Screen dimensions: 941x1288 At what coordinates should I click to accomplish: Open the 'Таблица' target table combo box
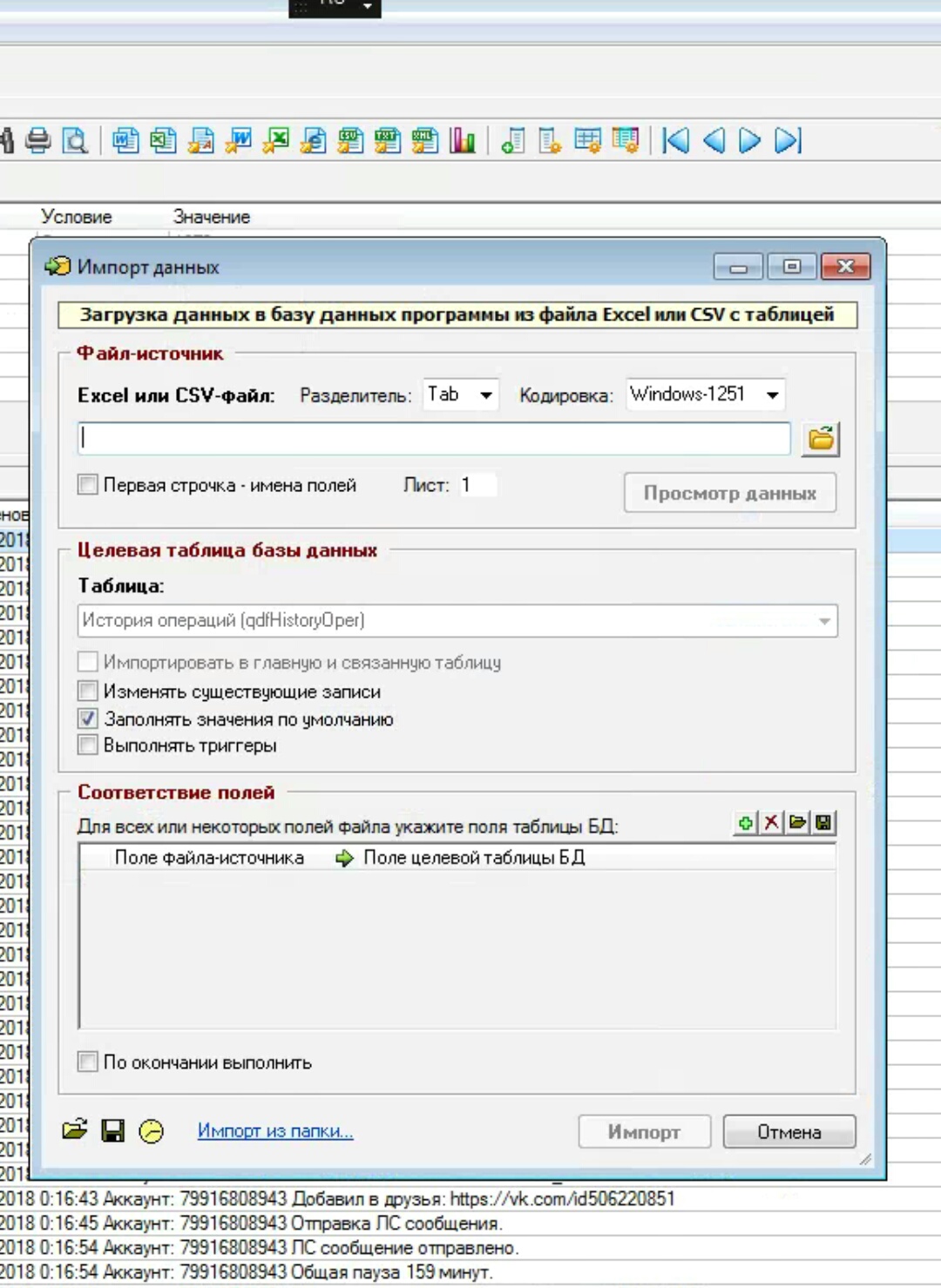click(457, 621)
